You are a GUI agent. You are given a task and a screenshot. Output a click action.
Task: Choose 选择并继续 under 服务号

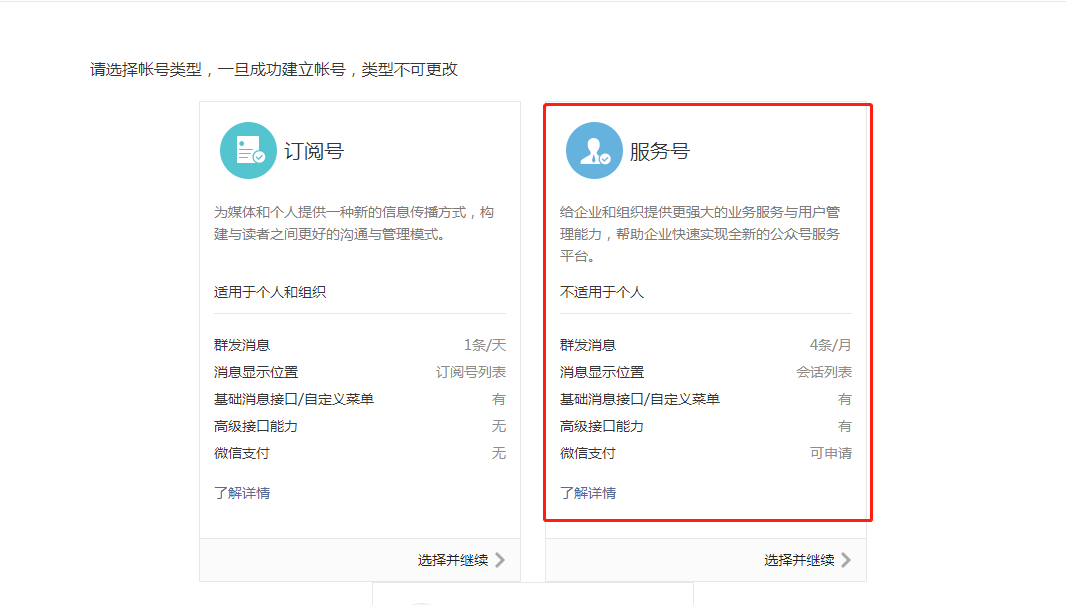(799, 560)
